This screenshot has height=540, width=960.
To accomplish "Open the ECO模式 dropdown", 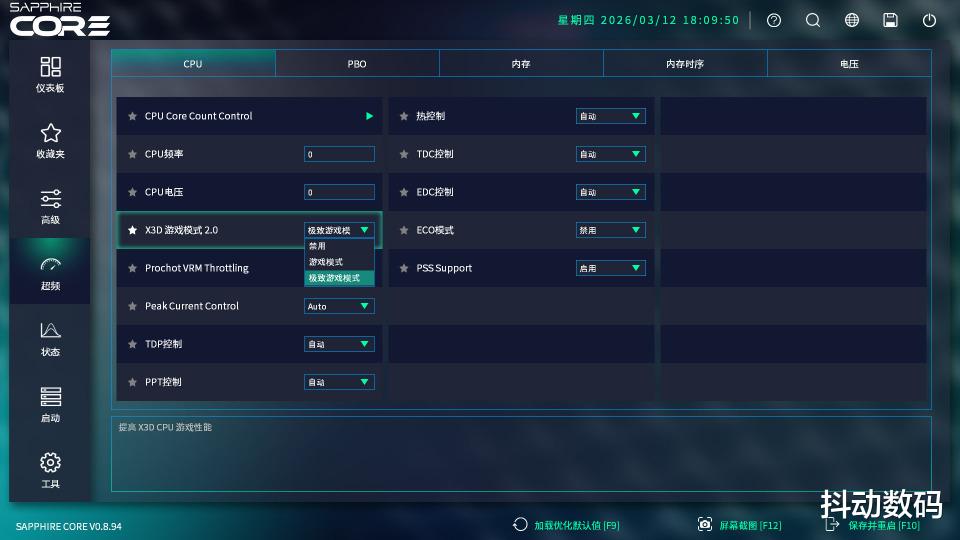I will point(610,230).
